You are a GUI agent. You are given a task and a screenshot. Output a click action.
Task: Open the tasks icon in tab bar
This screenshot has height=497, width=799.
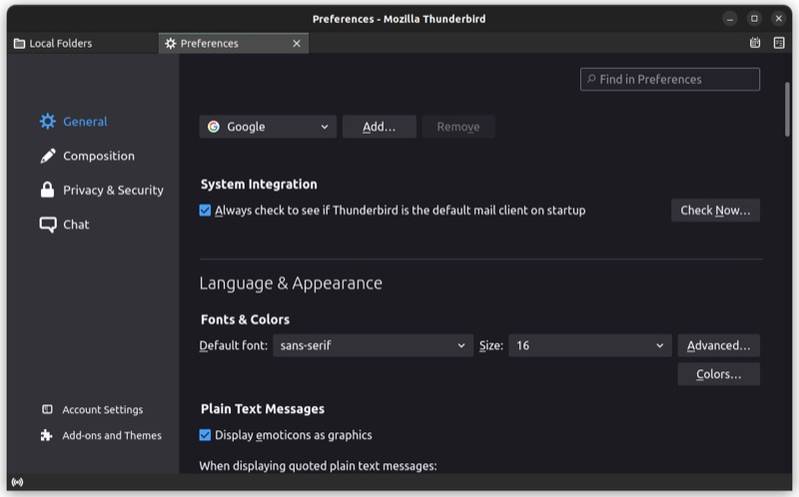coord(779,43)
